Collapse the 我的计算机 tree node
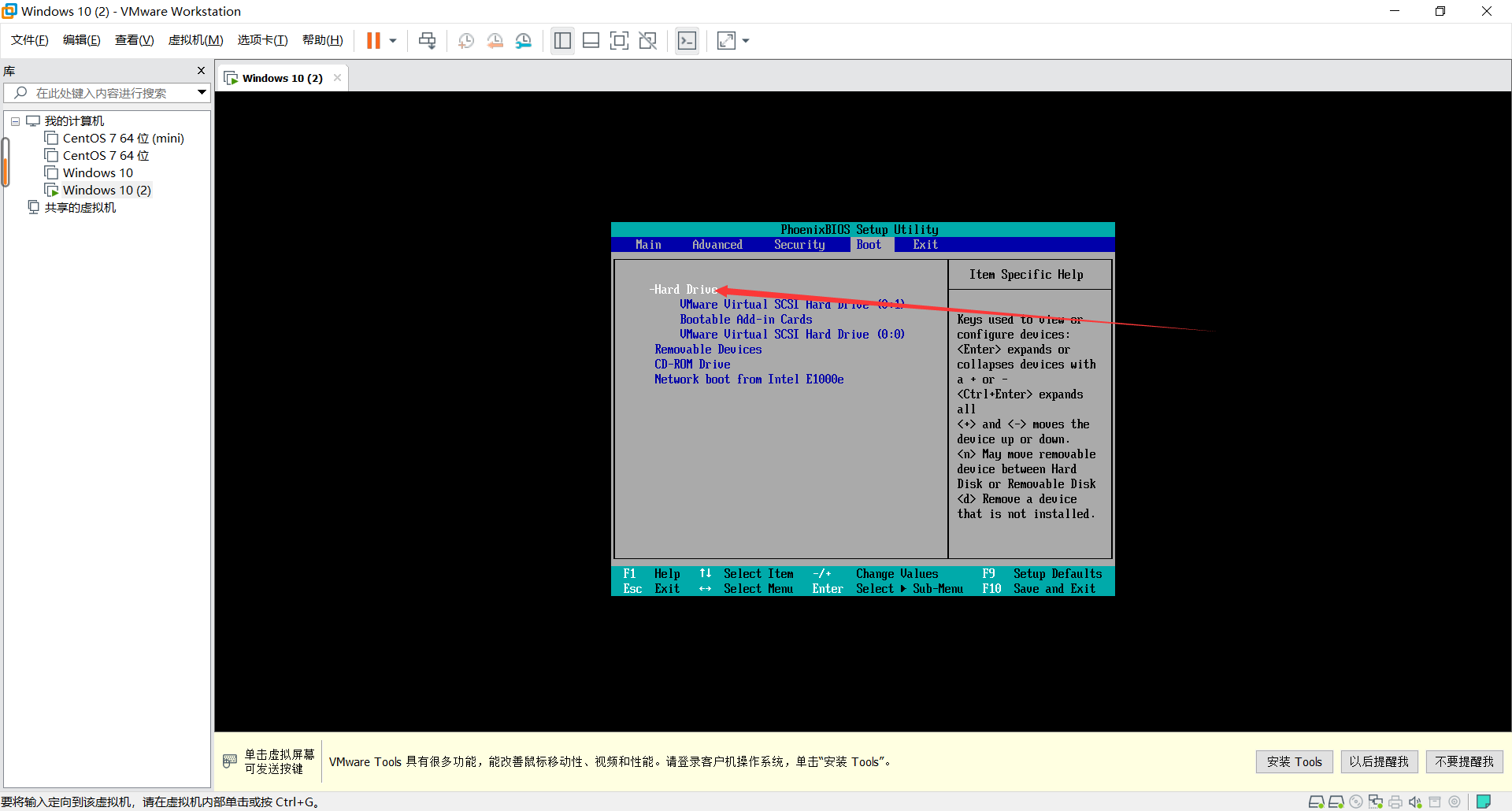Image resolution: width=1512 pixels, height=811 pixels. coord(15,121)
